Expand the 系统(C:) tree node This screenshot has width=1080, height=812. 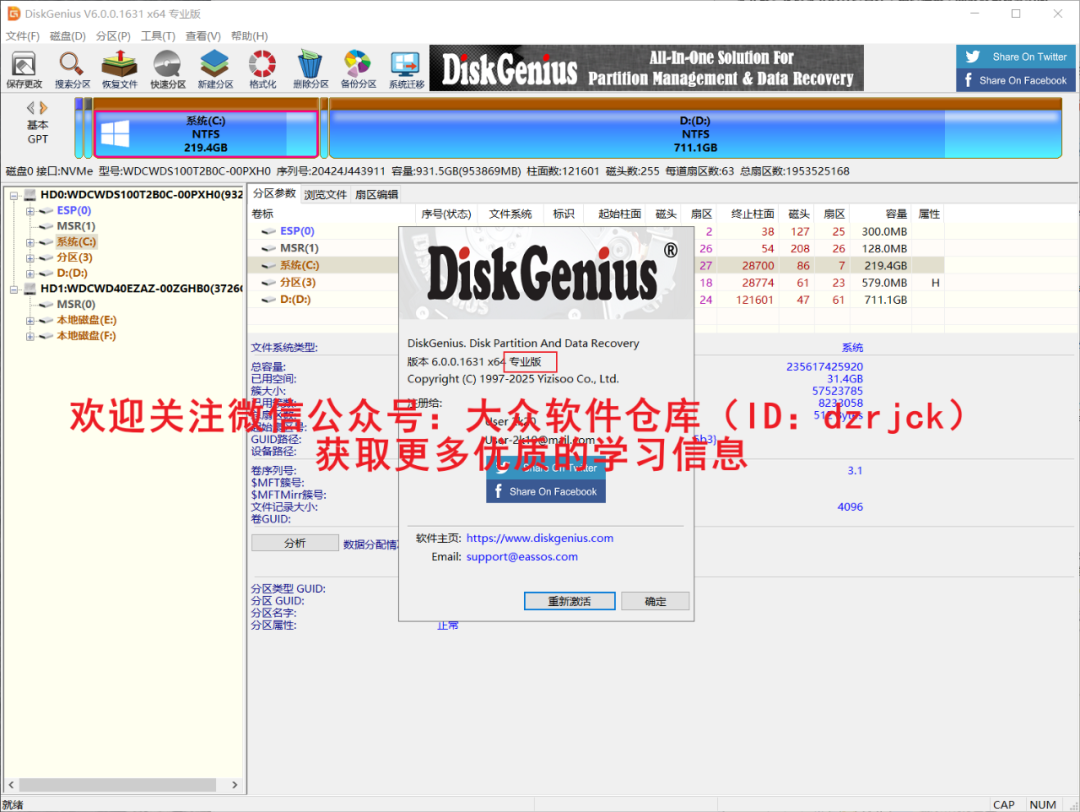pos(30,242)
